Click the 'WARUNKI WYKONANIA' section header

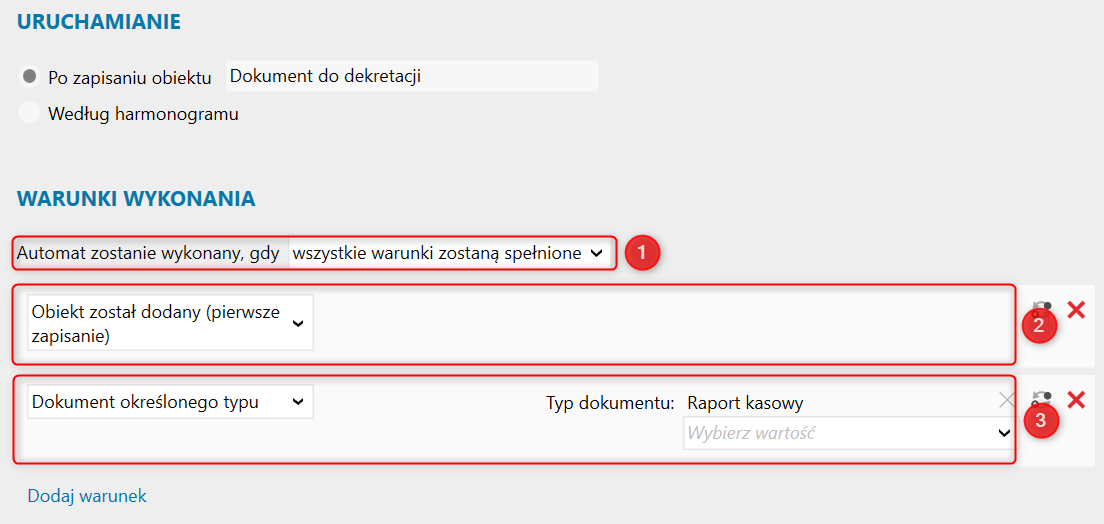click(136, 198)
